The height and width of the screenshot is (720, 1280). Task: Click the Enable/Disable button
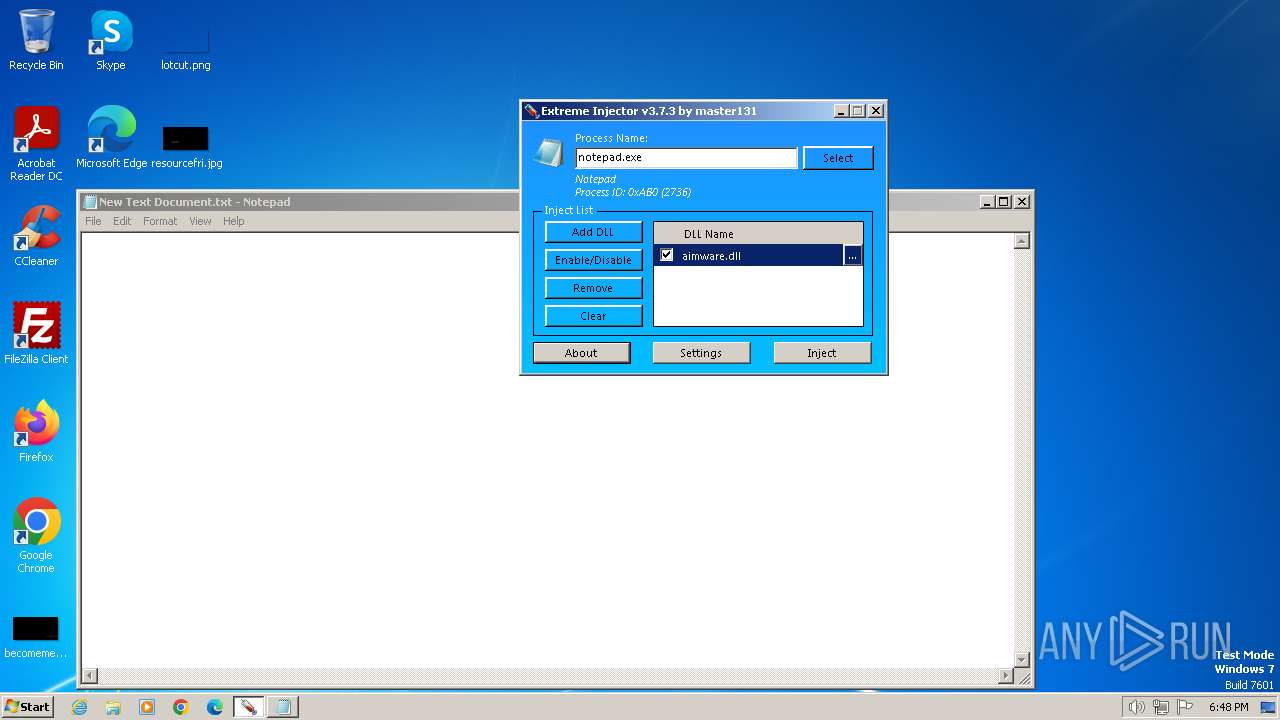[x=593, y=260]
